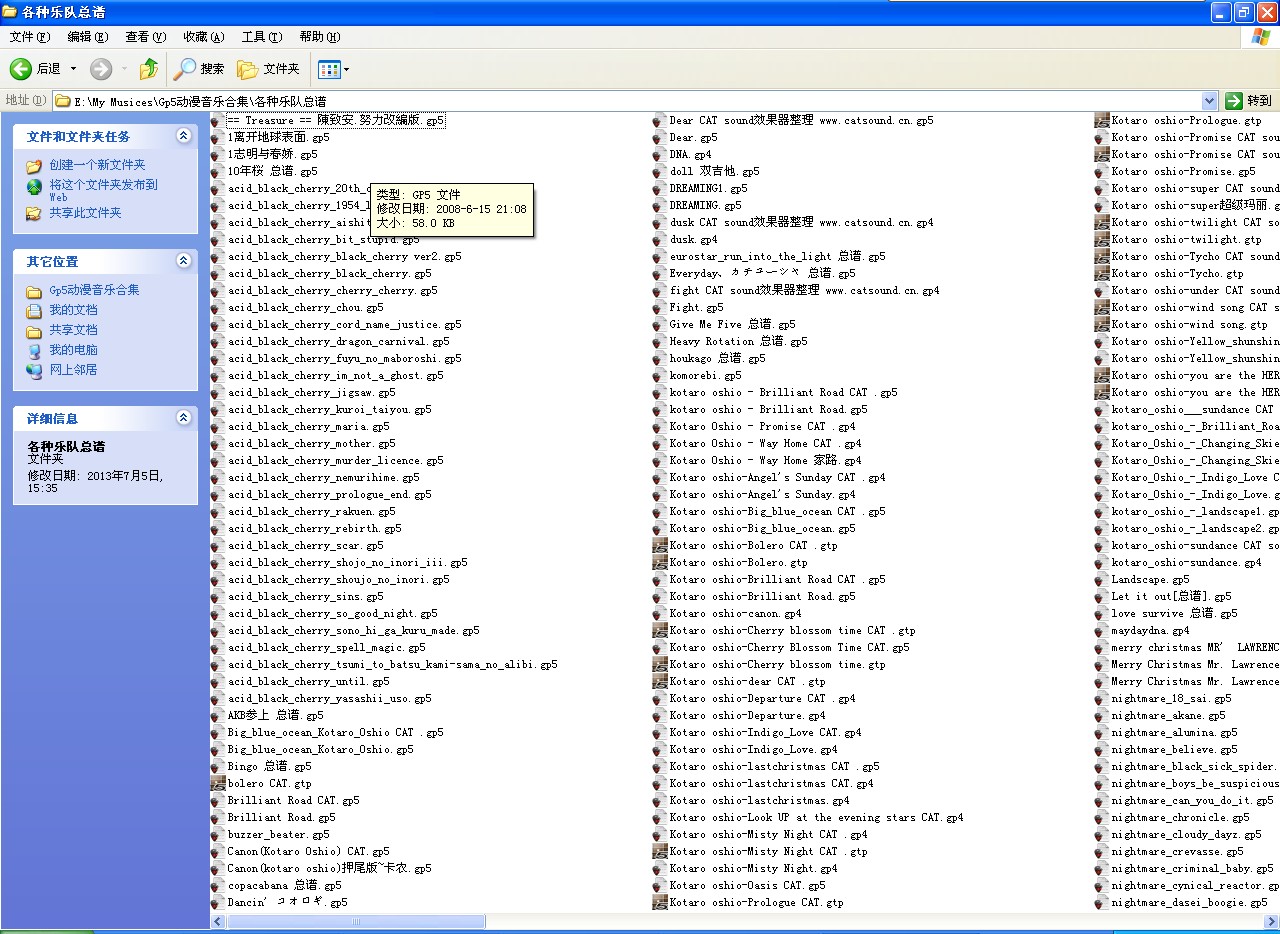Select file Heavy Rotation 总谱.gp5
Viewport: 1280px width, 934px height.
point(738,341)
